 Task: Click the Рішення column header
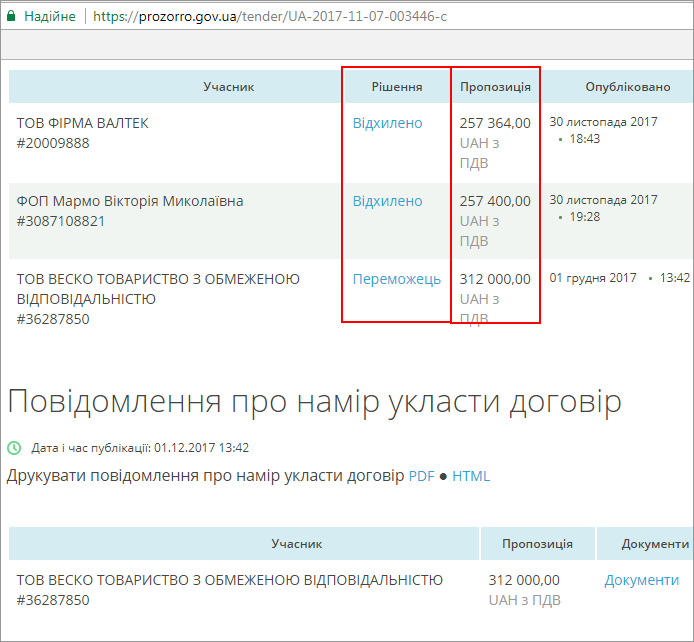(x=397, y=87)
